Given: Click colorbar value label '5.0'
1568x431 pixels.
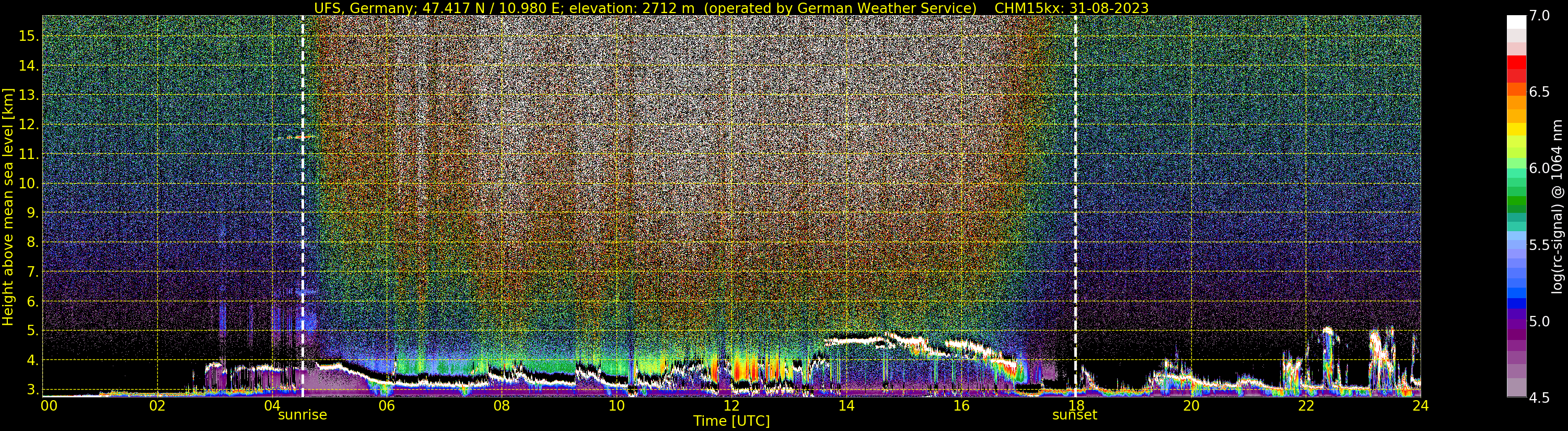Looking at the screenshot, I should tap(1539, 321).
